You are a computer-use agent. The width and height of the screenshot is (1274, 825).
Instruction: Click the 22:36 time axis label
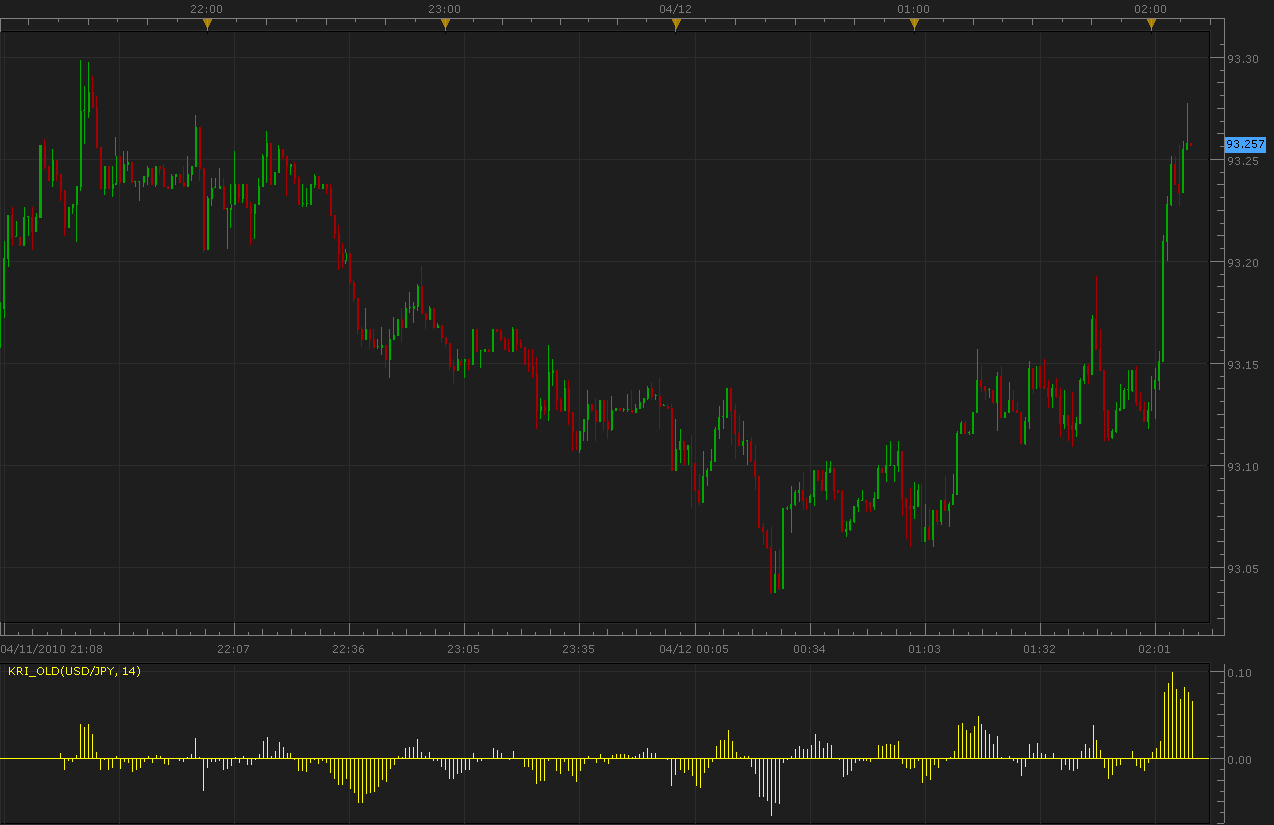click(348, 649)
